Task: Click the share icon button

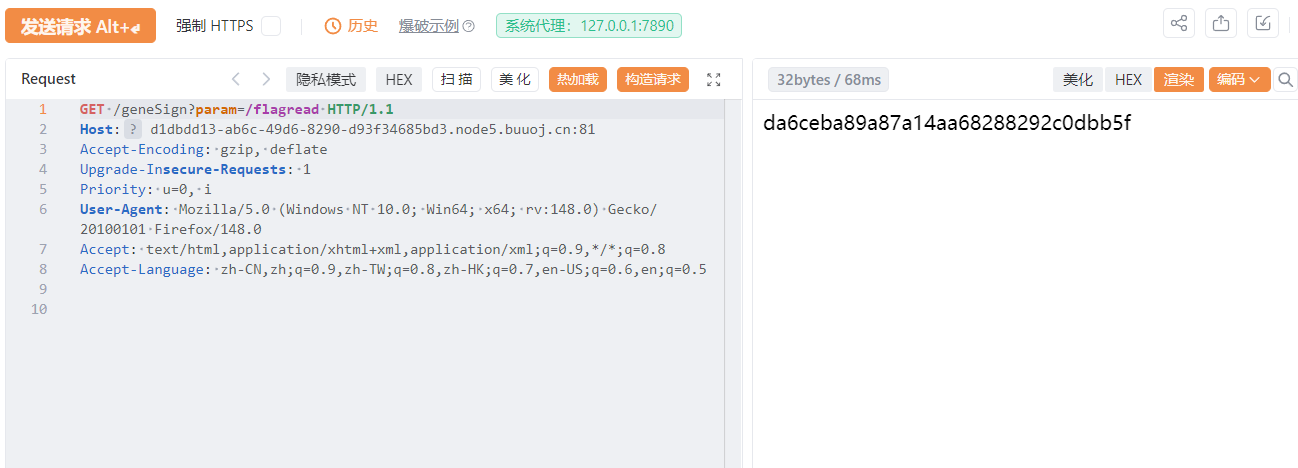Action: (1179, 24)
